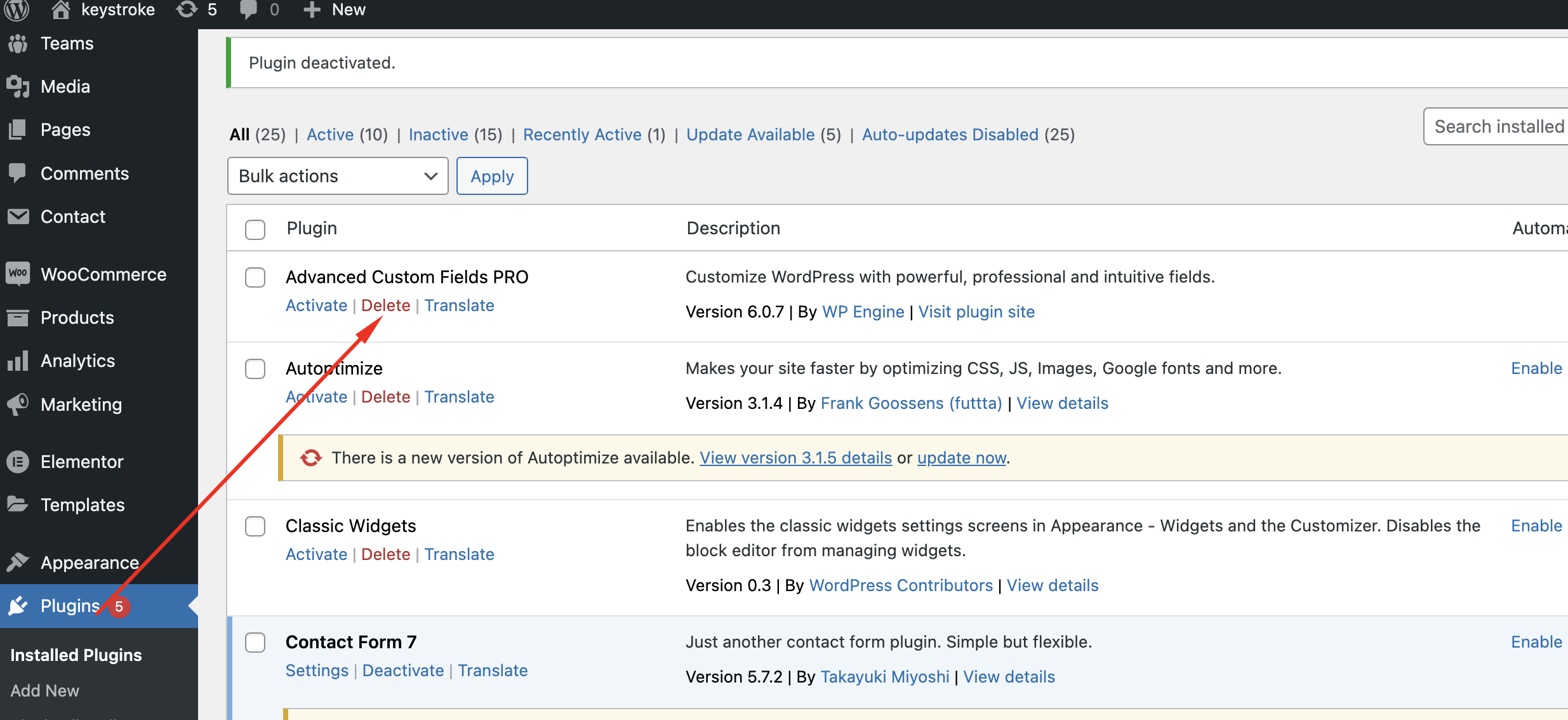
Task: Go to Add New plugin submenu
Action: (45, 691)
